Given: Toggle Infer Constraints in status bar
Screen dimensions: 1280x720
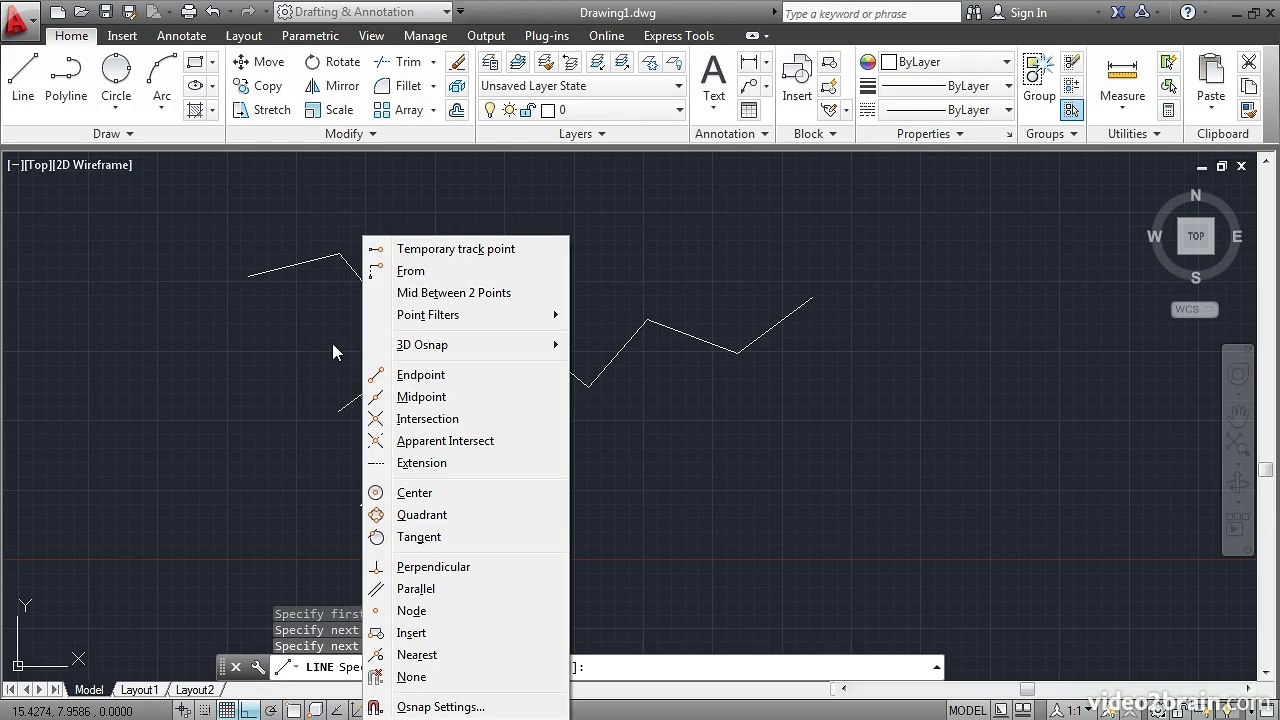Looking at the screenshot, I should pyautogui.click(x=184, y=711).
